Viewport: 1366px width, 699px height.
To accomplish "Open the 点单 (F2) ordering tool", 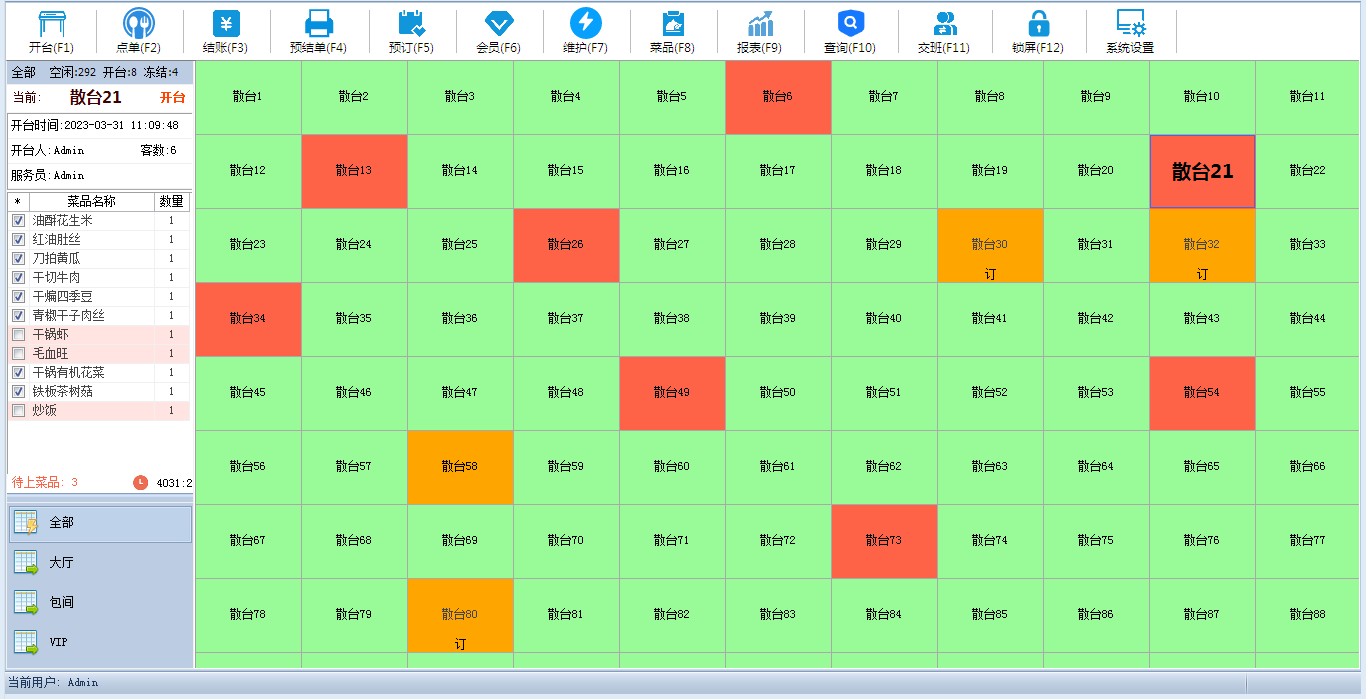I will pos(138,24).
